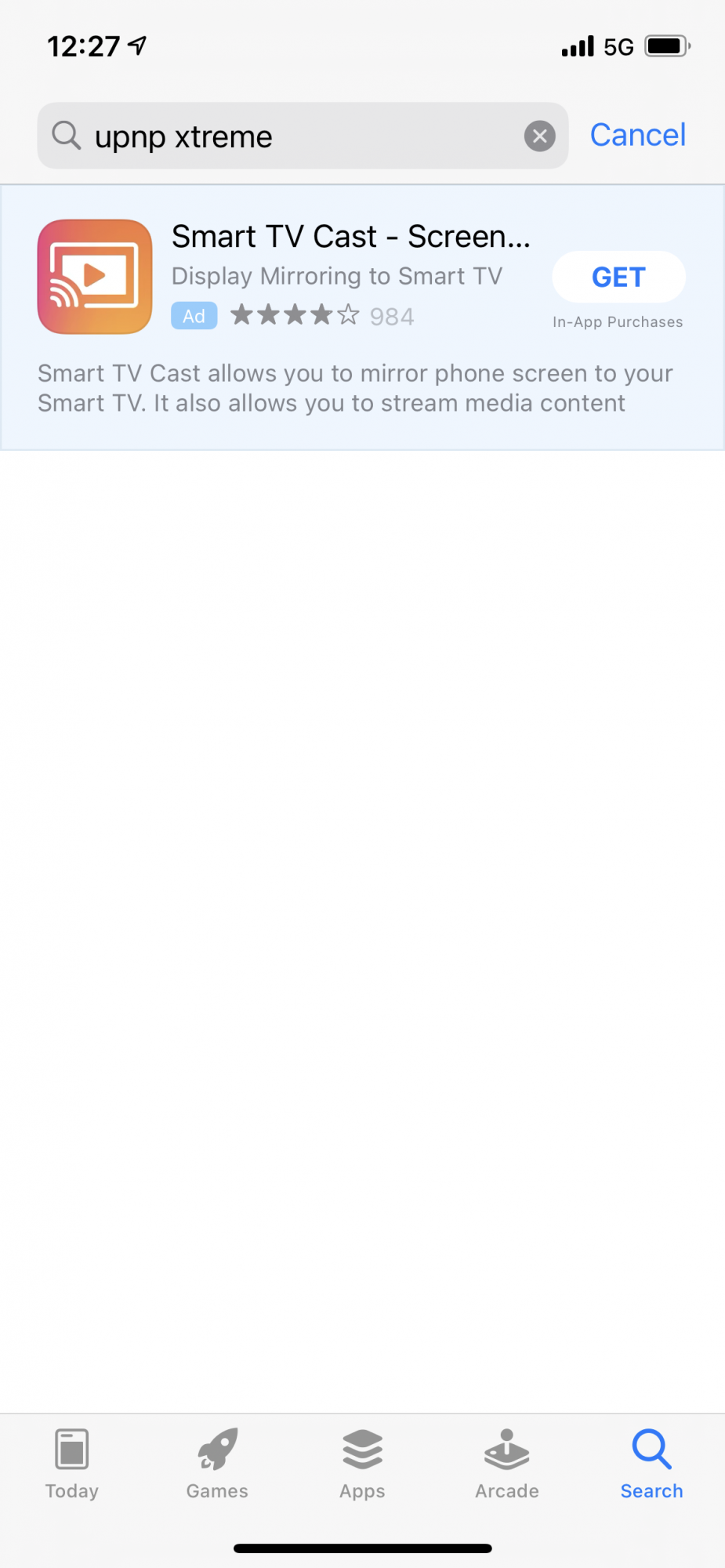725x1568 pixels.
Task: View the four-star rating row
Action: click(295, 315)
